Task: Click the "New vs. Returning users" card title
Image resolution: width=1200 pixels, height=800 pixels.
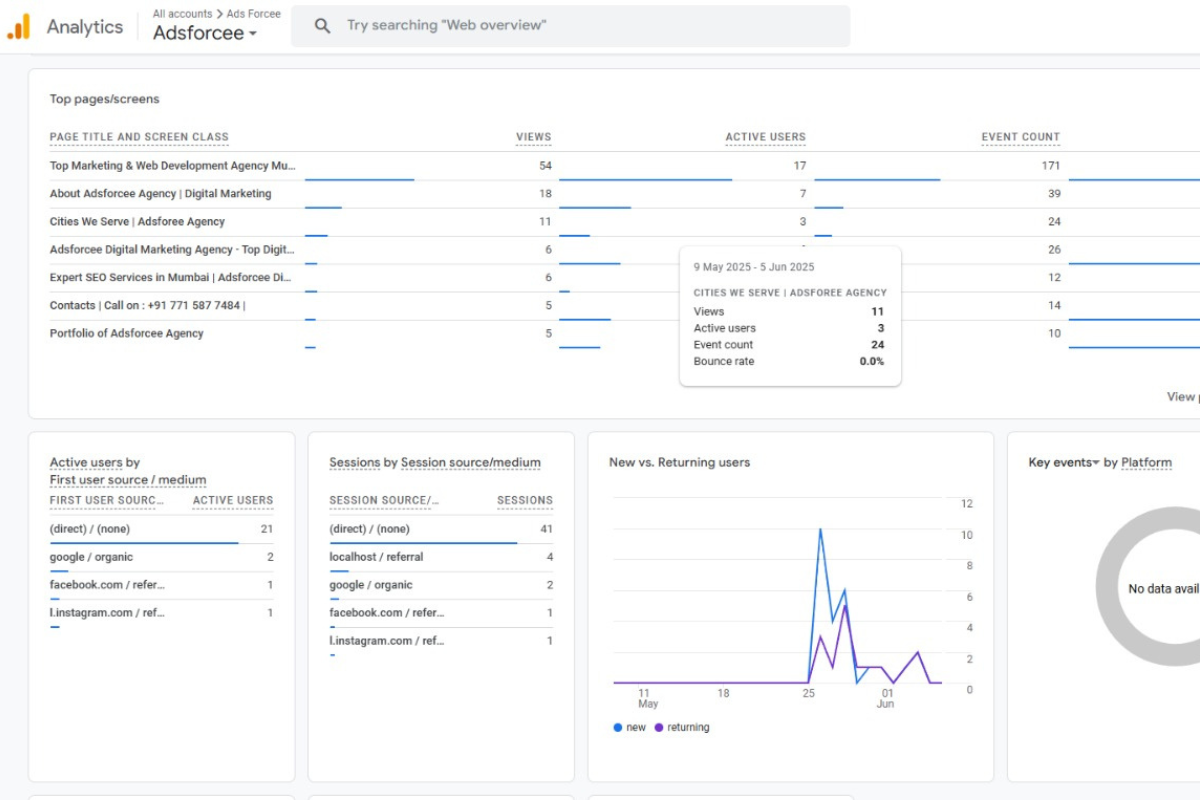Action: click(680, 463)
